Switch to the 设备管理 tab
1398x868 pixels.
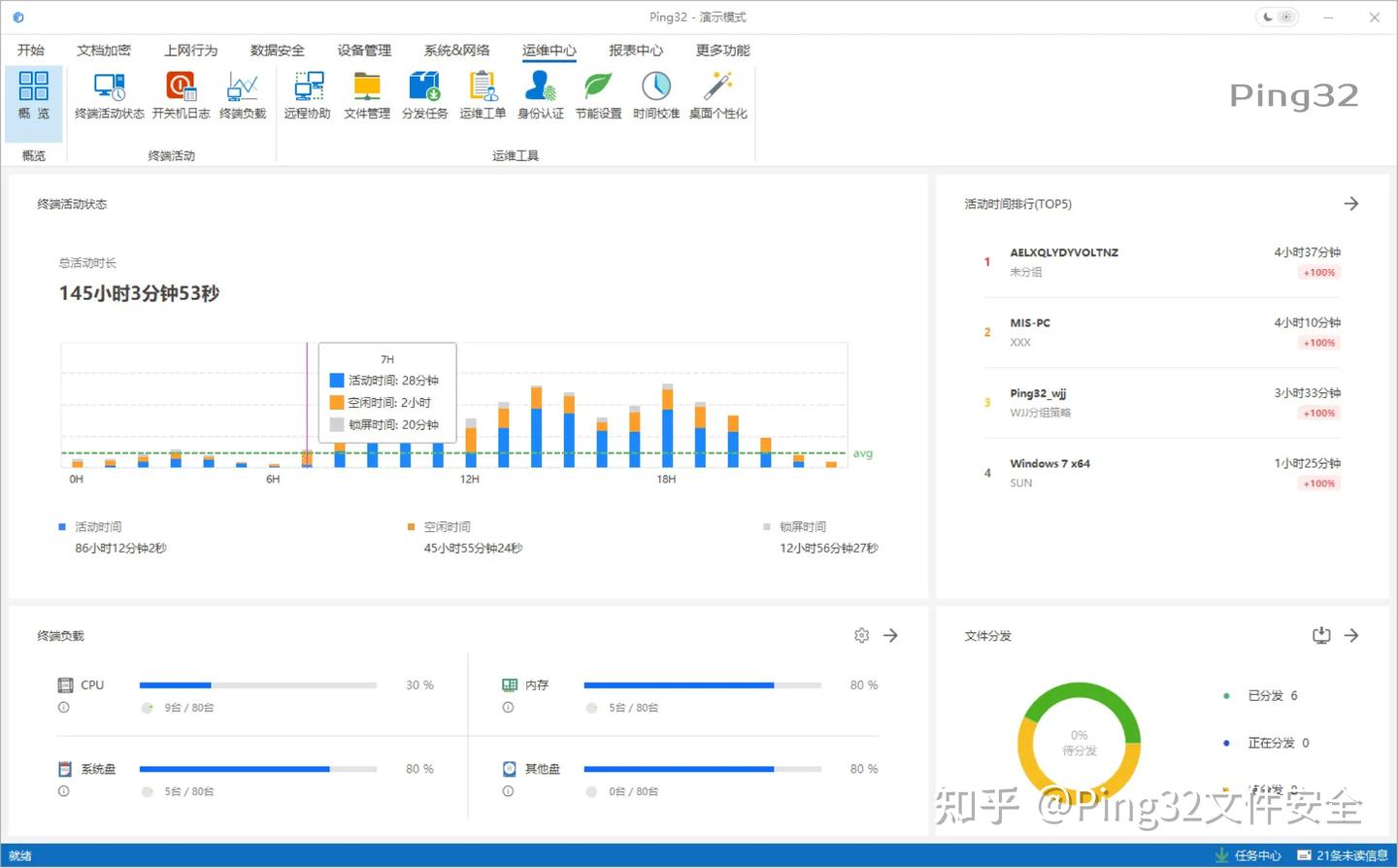click(x=364, y=50)
